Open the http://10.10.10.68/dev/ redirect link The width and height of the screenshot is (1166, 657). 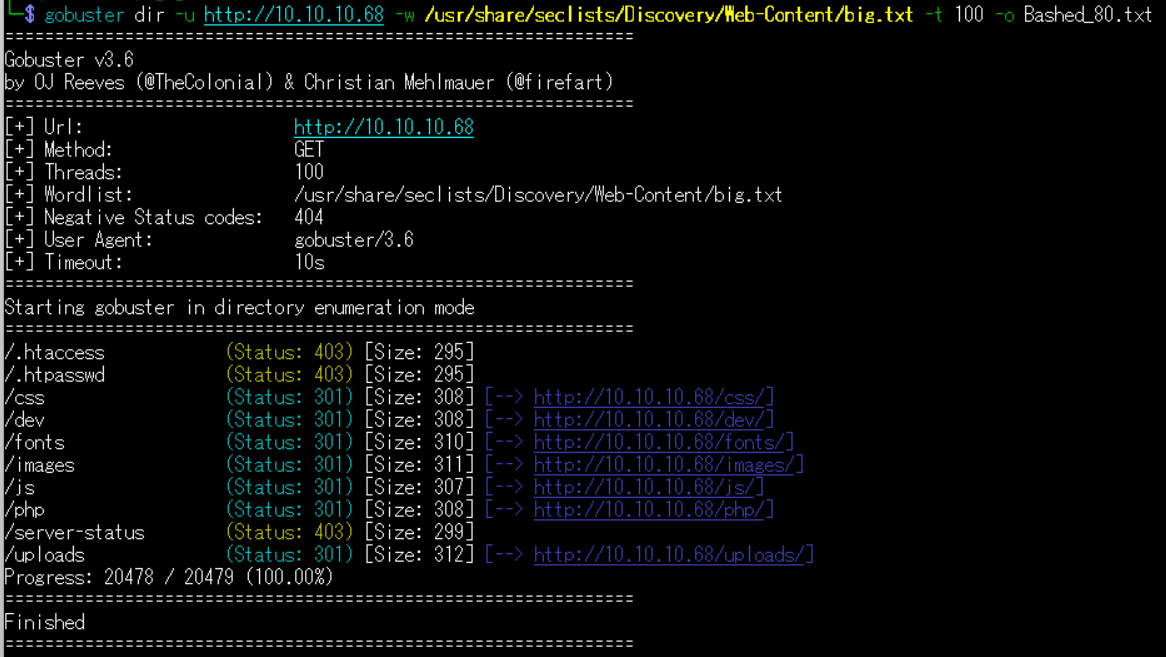coord(653,420)
